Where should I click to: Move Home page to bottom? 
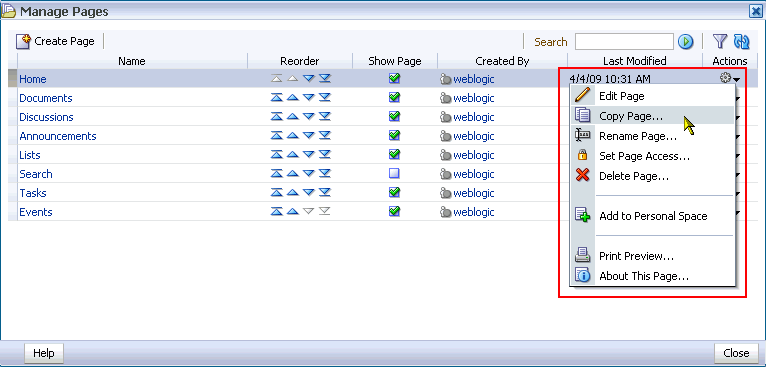click(325, 79)
